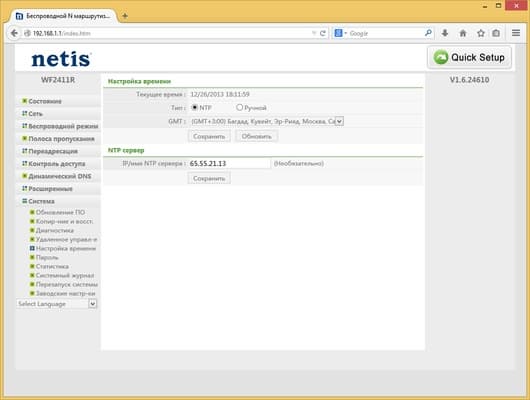Click the NTP server IP input field
Screen dimensions: 530x400
click(x=230, y=163)
